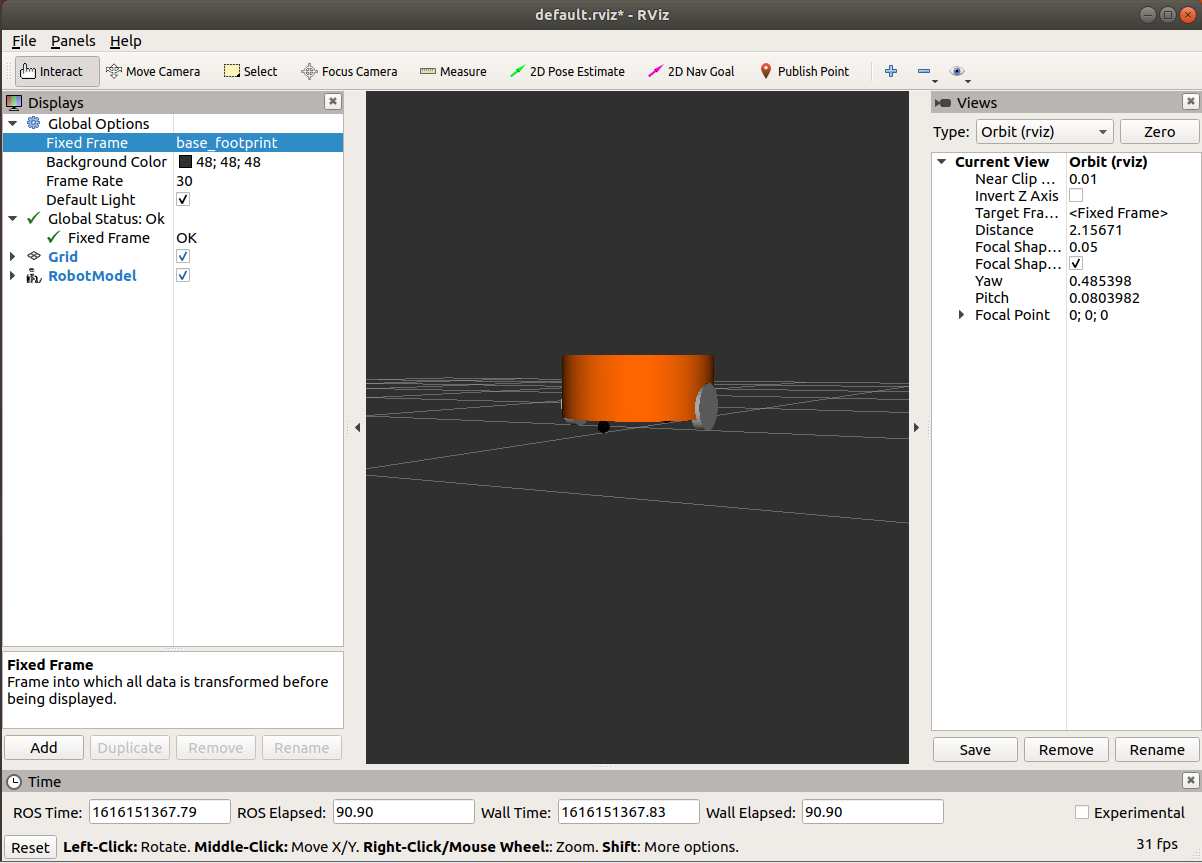Viewport: 1202px width, 863px height.
Task: Click the ROS Time field
Action: [160, 812]
